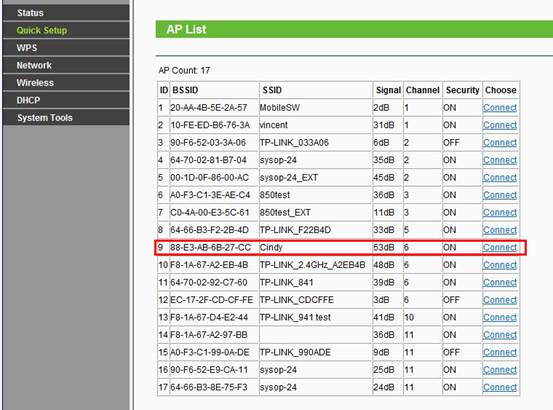
Task: Connect to 850test_EXT network
Action: 500,213
